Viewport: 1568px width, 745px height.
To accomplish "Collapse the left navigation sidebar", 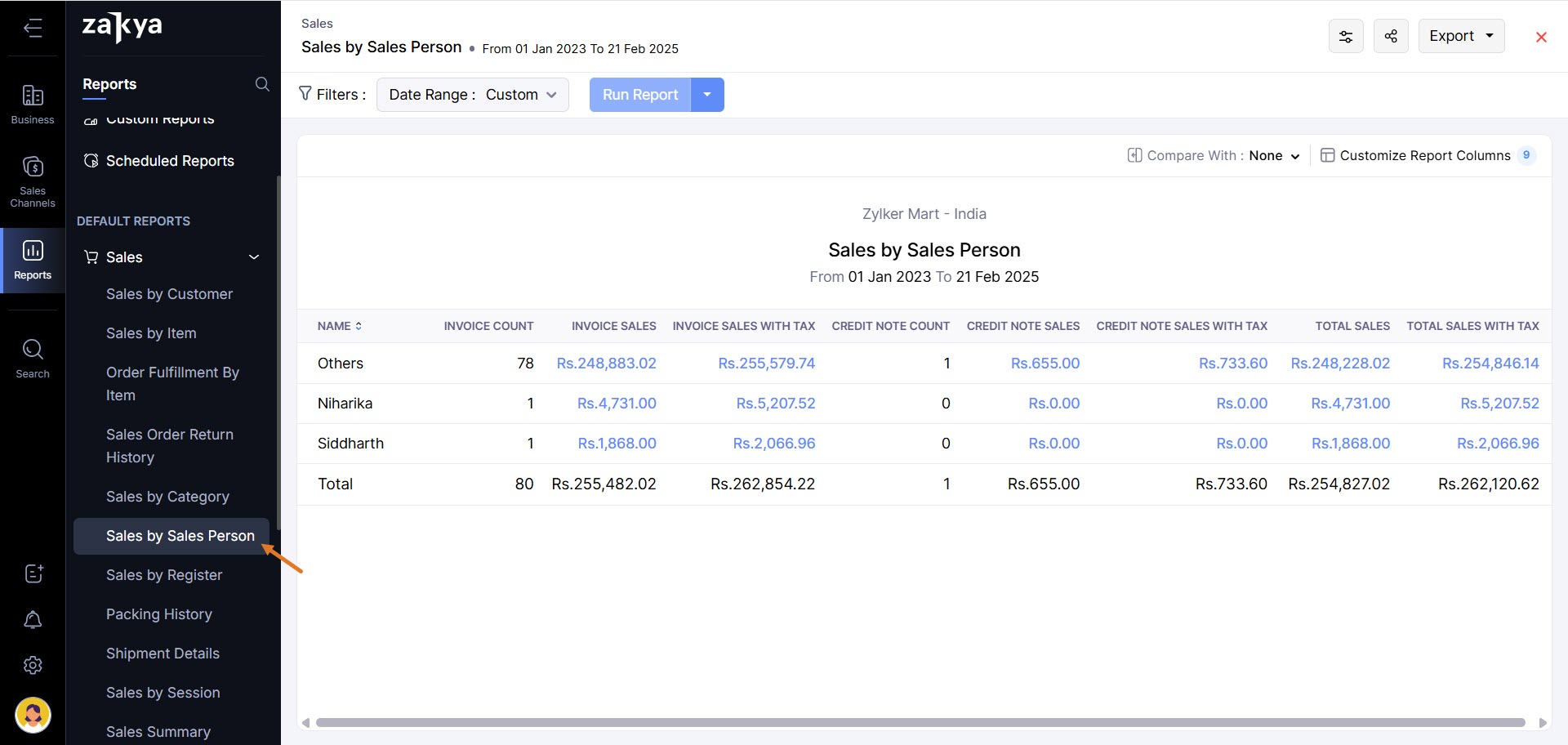I will tap(33, 29).
